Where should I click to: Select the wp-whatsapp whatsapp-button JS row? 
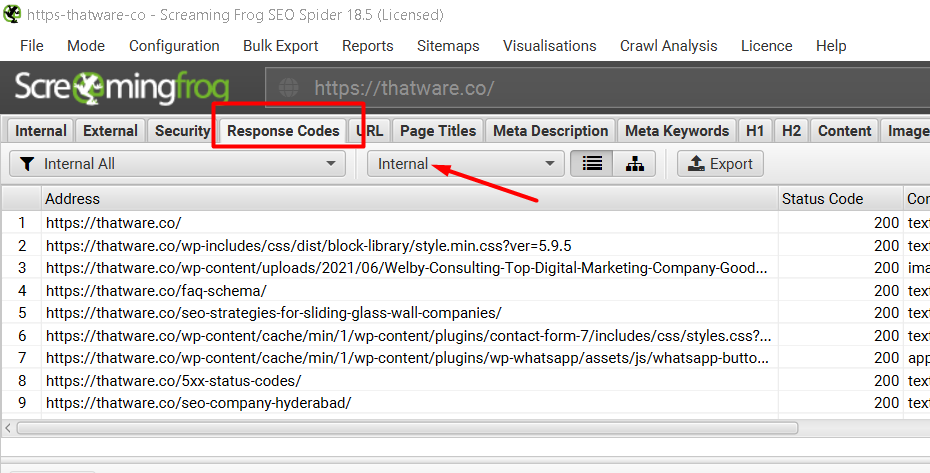409,358
